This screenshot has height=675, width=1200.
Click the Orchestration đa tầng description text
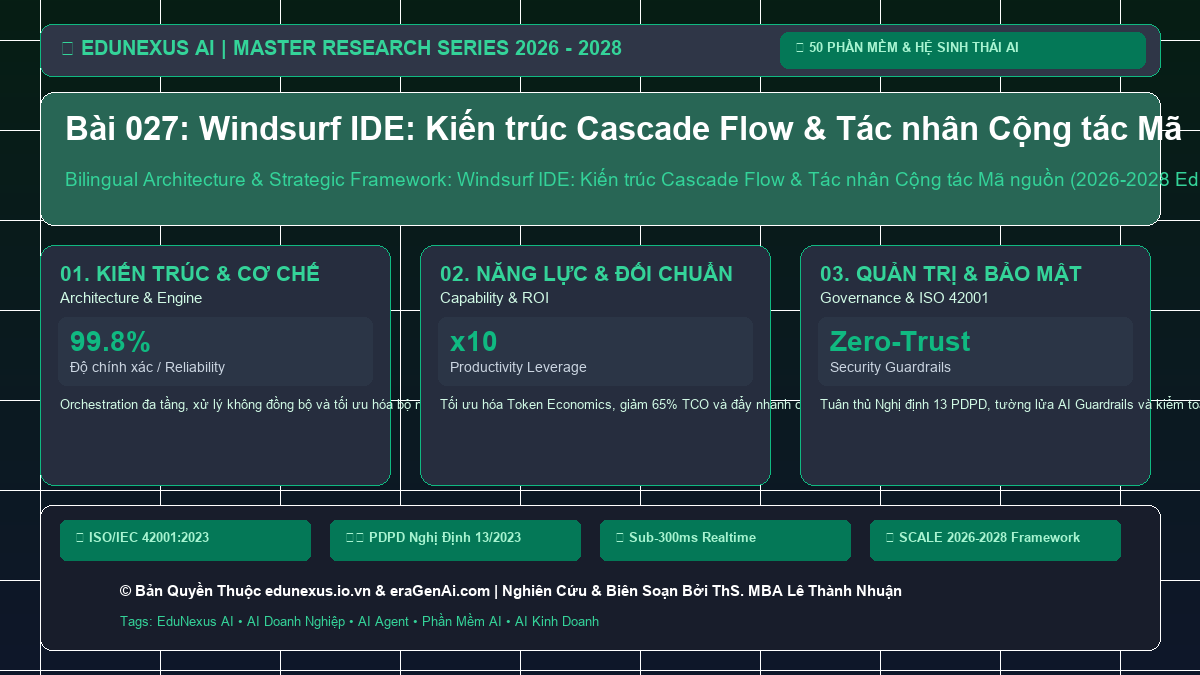pyautogui.click(x=238, y=405)
